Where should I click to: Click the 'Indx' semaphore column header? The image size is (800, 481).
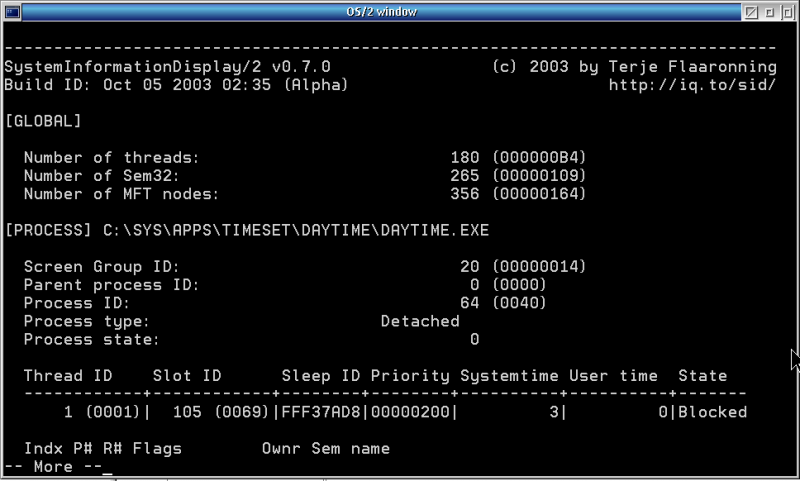(x=43, y=448)
